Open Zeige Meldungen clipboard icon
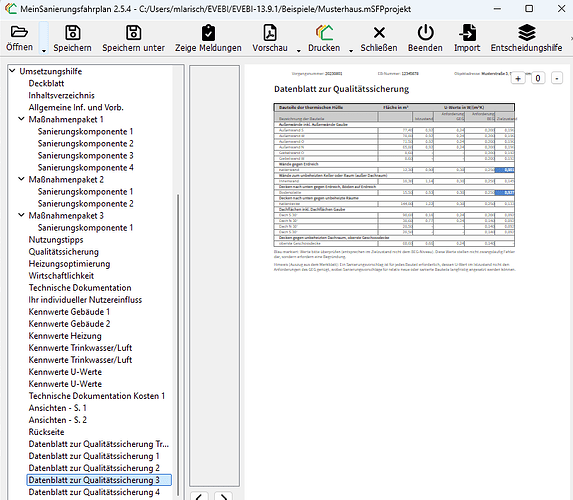573x500 pixels. pyautogui.click(x=208, y=33)
